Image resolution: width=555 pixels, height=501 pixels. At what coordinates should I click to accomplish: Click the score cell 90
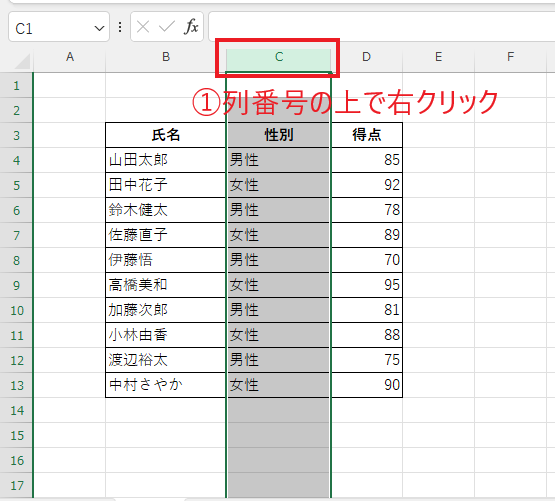coord(366,385)
